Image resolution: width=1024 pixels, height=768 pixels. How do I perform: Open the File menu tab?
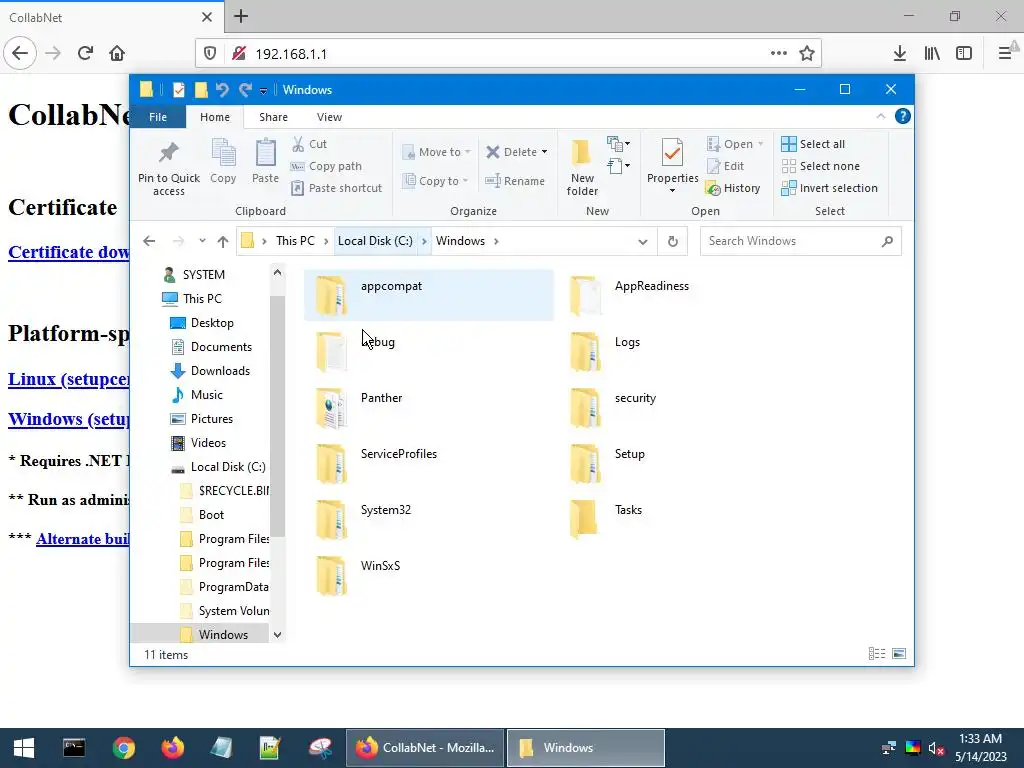click(x=158, y=117)
